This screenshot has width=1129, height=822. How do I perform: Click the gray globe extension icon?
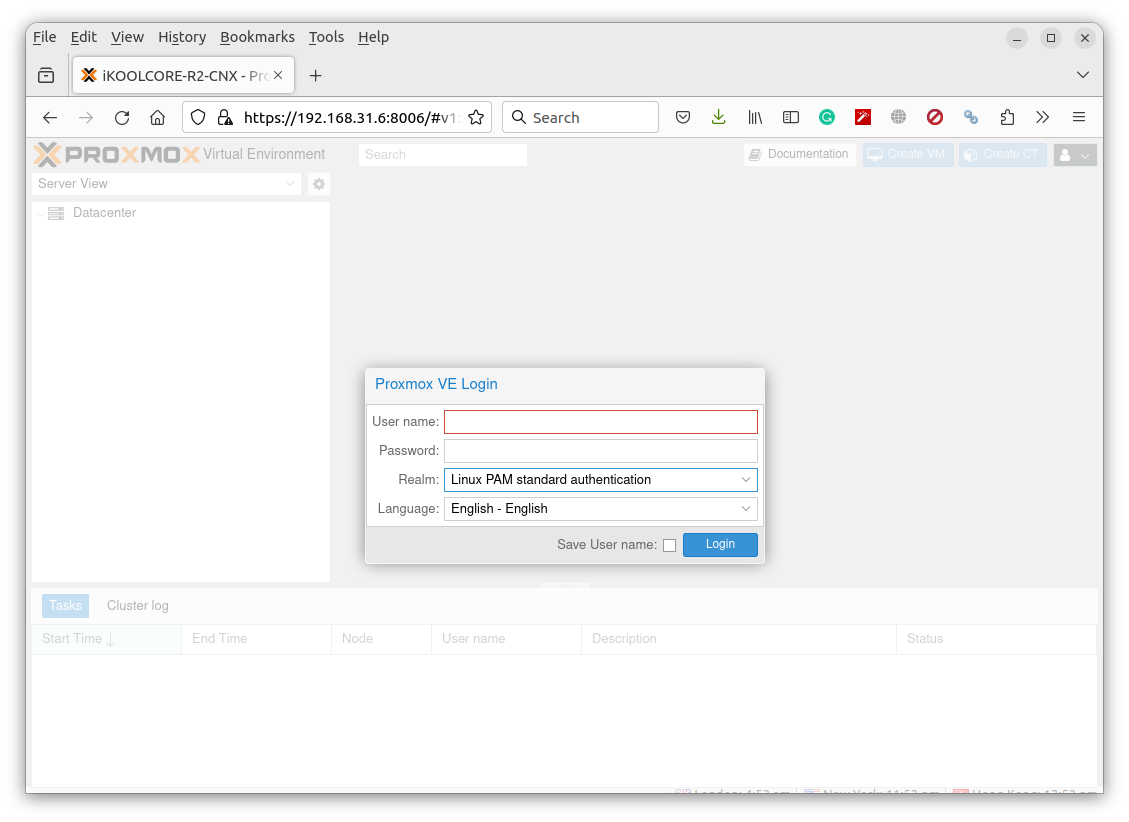(899, 117)
